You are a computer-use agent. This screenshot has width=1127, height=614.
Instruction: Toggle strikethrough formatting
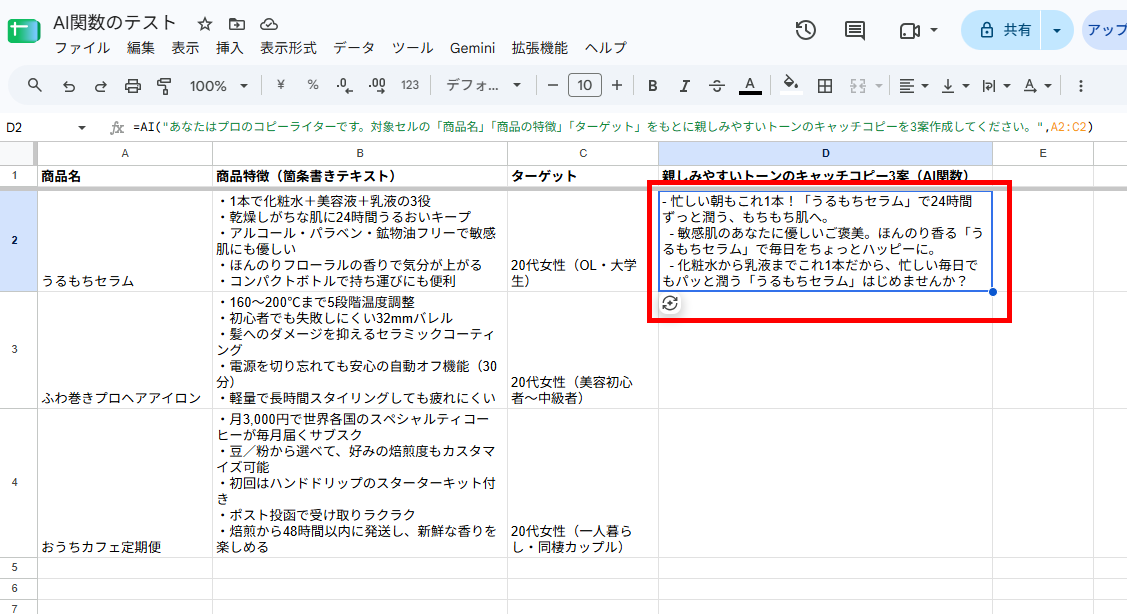717,86
